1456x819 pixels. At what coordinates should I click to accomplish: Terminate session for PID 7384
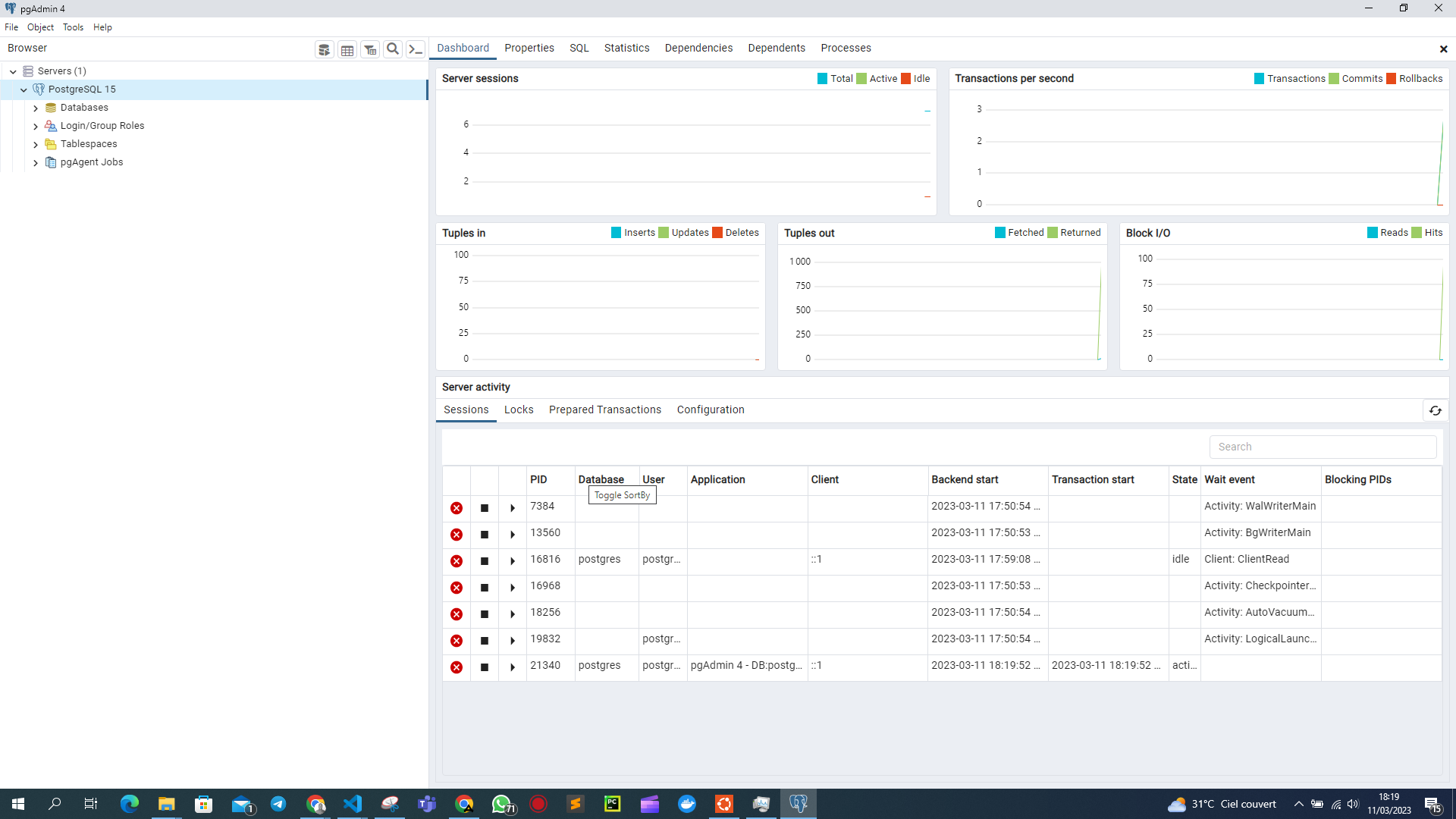point(457,508)
